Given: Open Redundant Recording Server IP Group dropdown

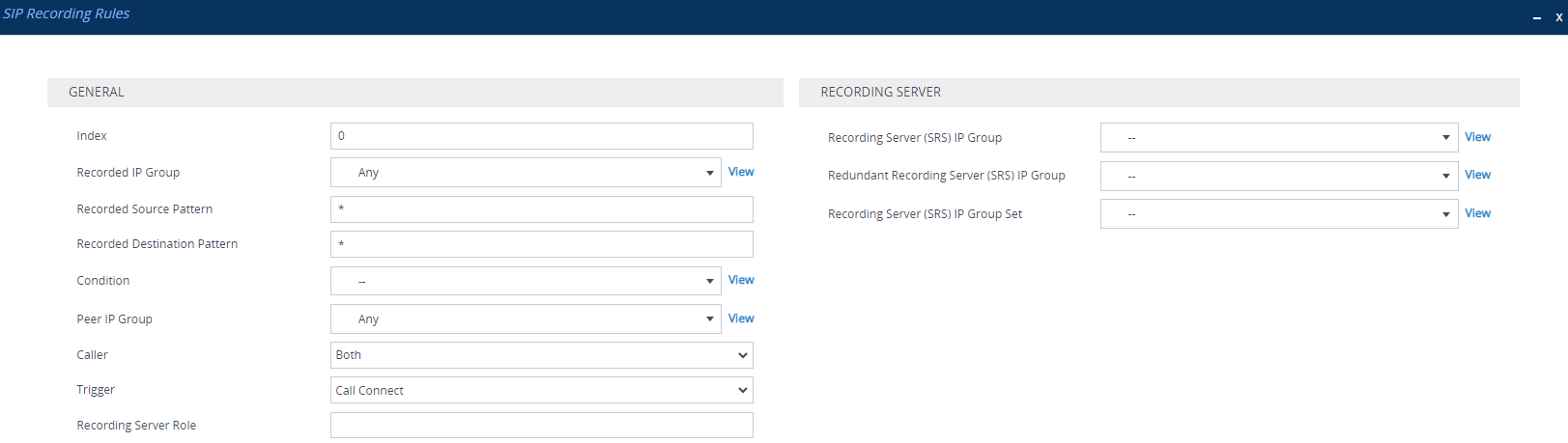Looking at the screenshot, I should pyautogui.click(x=1278, y=176).
